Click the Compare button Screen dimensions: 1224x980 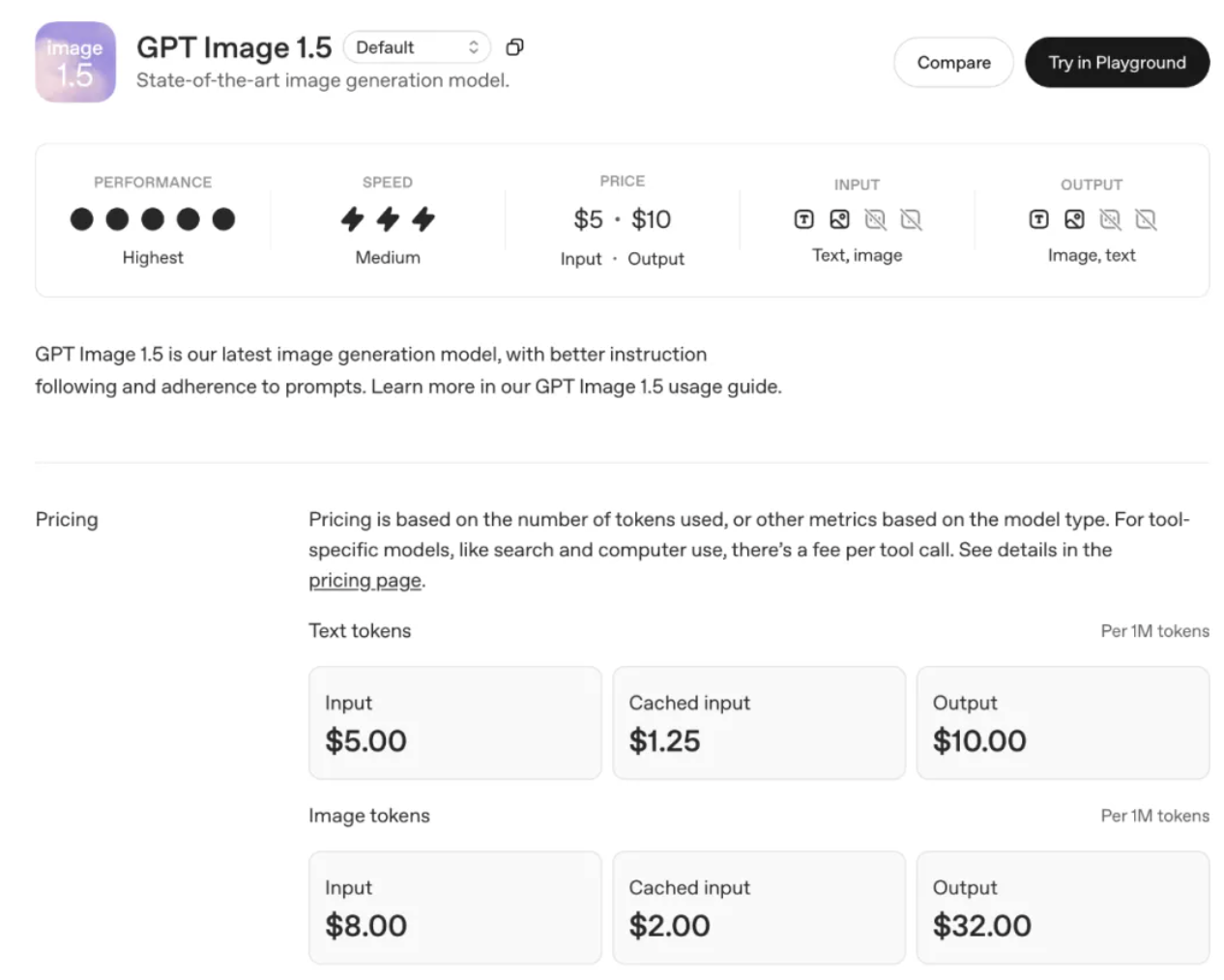(953, 63)
